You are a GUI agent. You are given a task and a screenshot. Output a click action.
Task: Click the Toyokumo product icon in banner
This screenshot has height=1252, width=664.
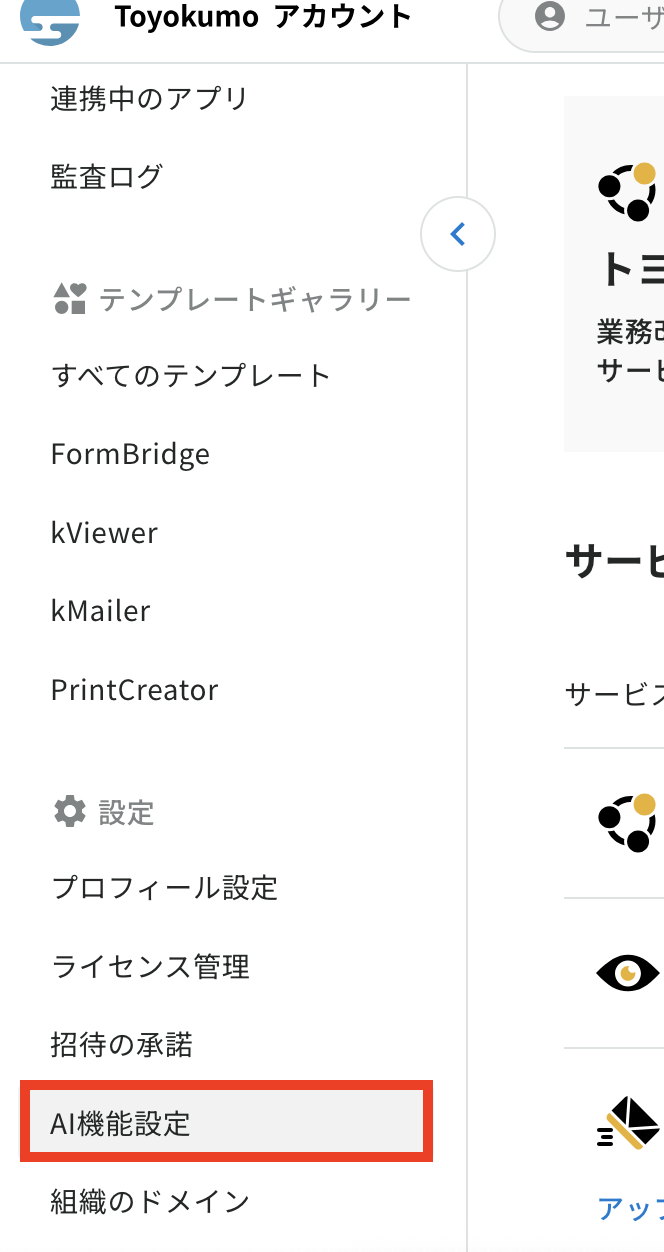(x=627, y=191)
